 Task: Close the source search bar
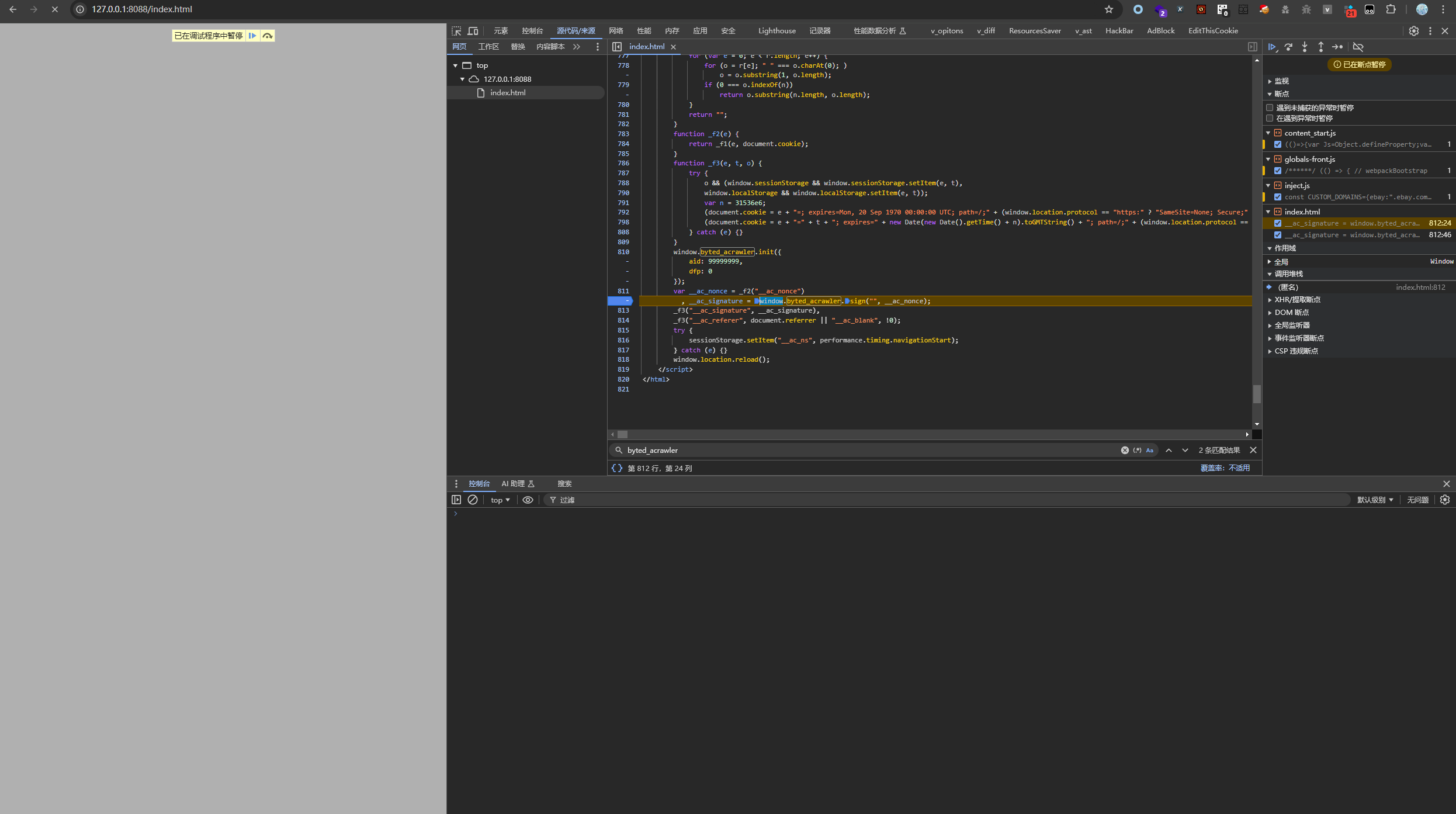pos(1253,450)
